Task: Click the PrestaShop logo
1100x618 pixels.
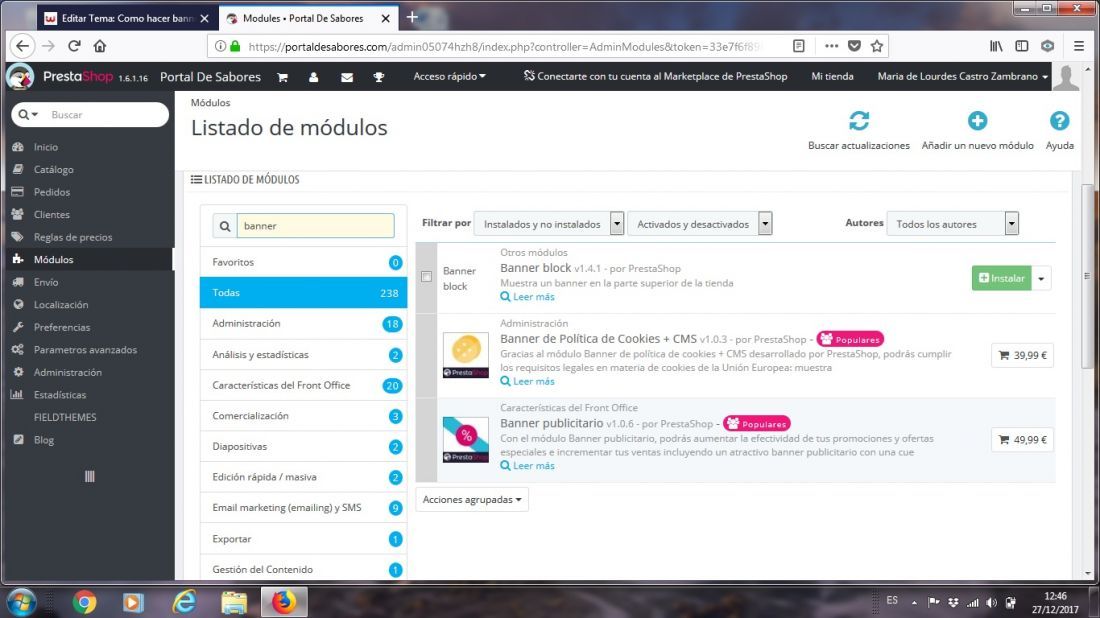Action: (x=20, y=76)
